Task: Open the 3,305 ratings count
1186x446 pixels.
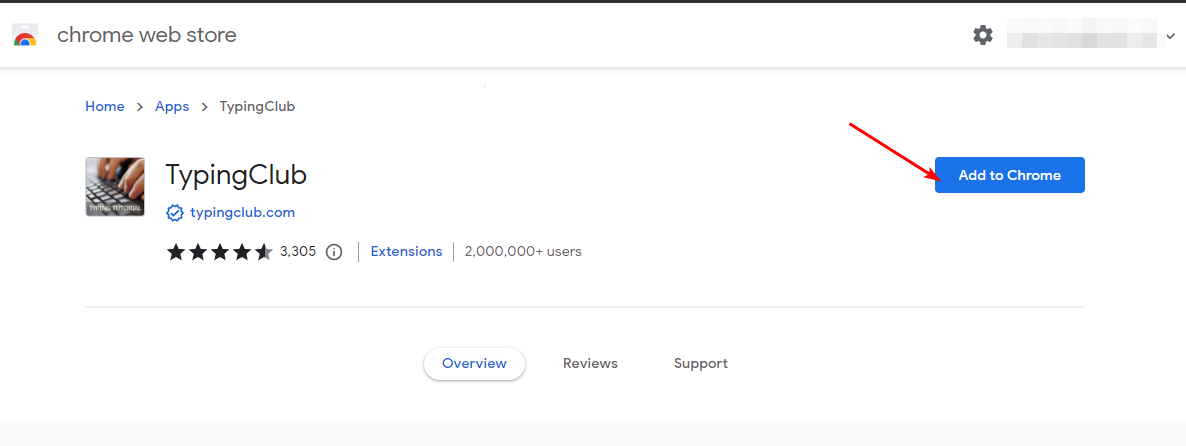Action: pos(298,252)
